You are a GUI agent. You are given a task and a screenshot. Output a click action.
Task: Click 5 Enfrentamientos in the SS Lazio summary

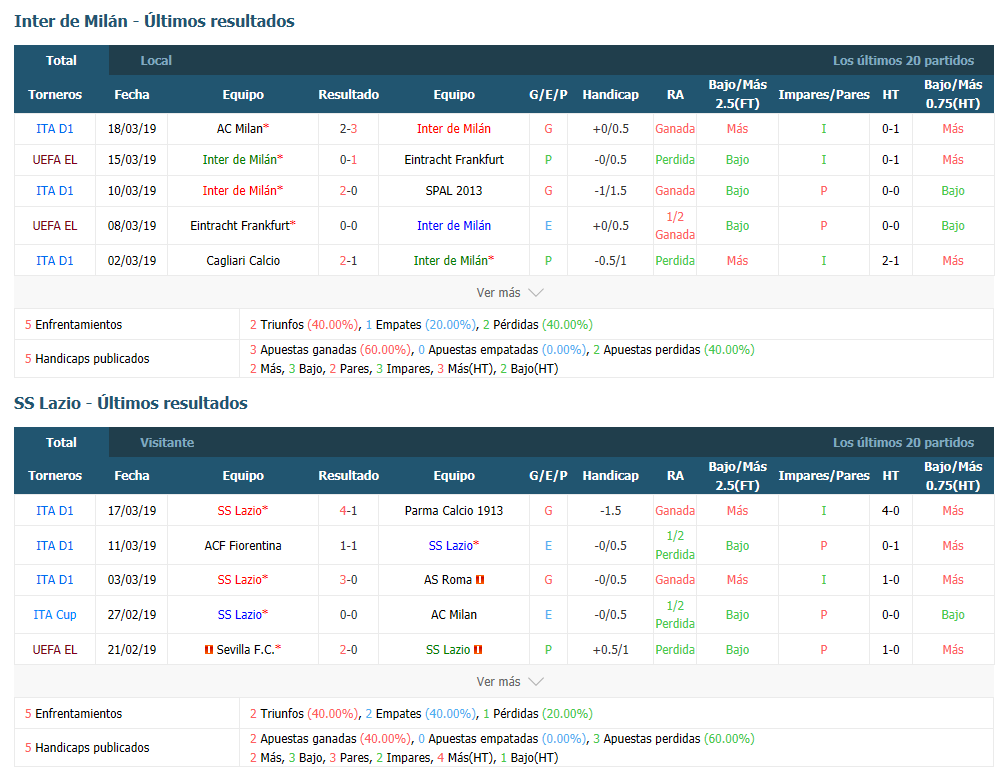[x=73, y=713]
